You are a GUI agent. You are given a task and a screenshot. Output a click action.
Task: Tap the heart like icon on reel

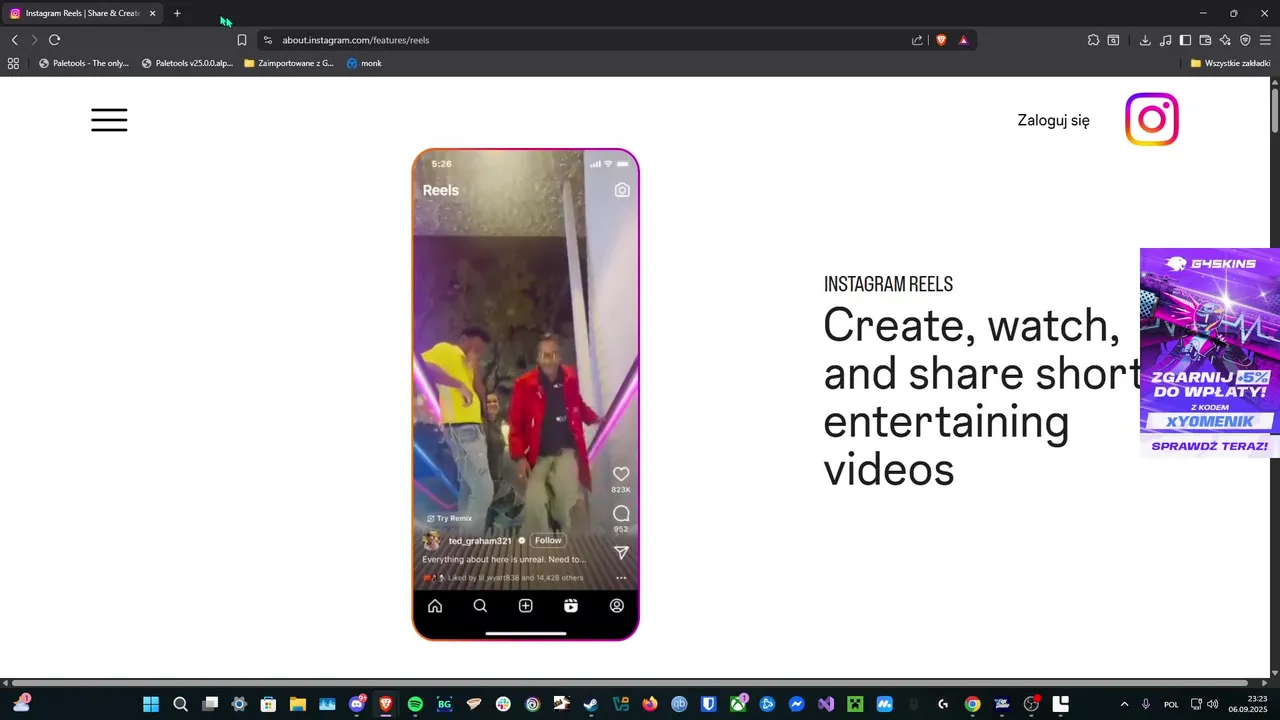tap(621, 474)
